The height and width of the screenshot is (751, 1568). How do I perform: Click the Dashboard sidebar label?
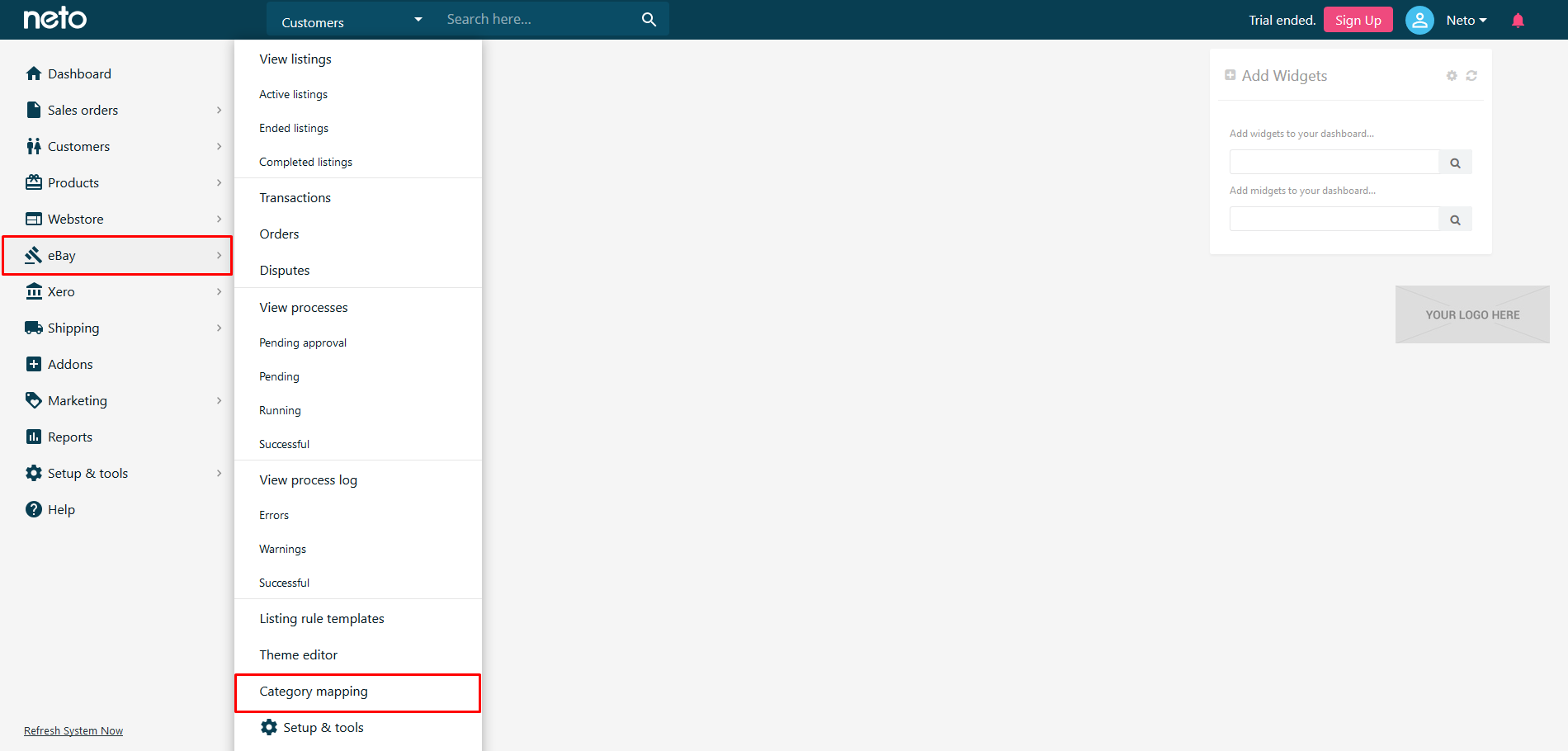coord(79,73)
